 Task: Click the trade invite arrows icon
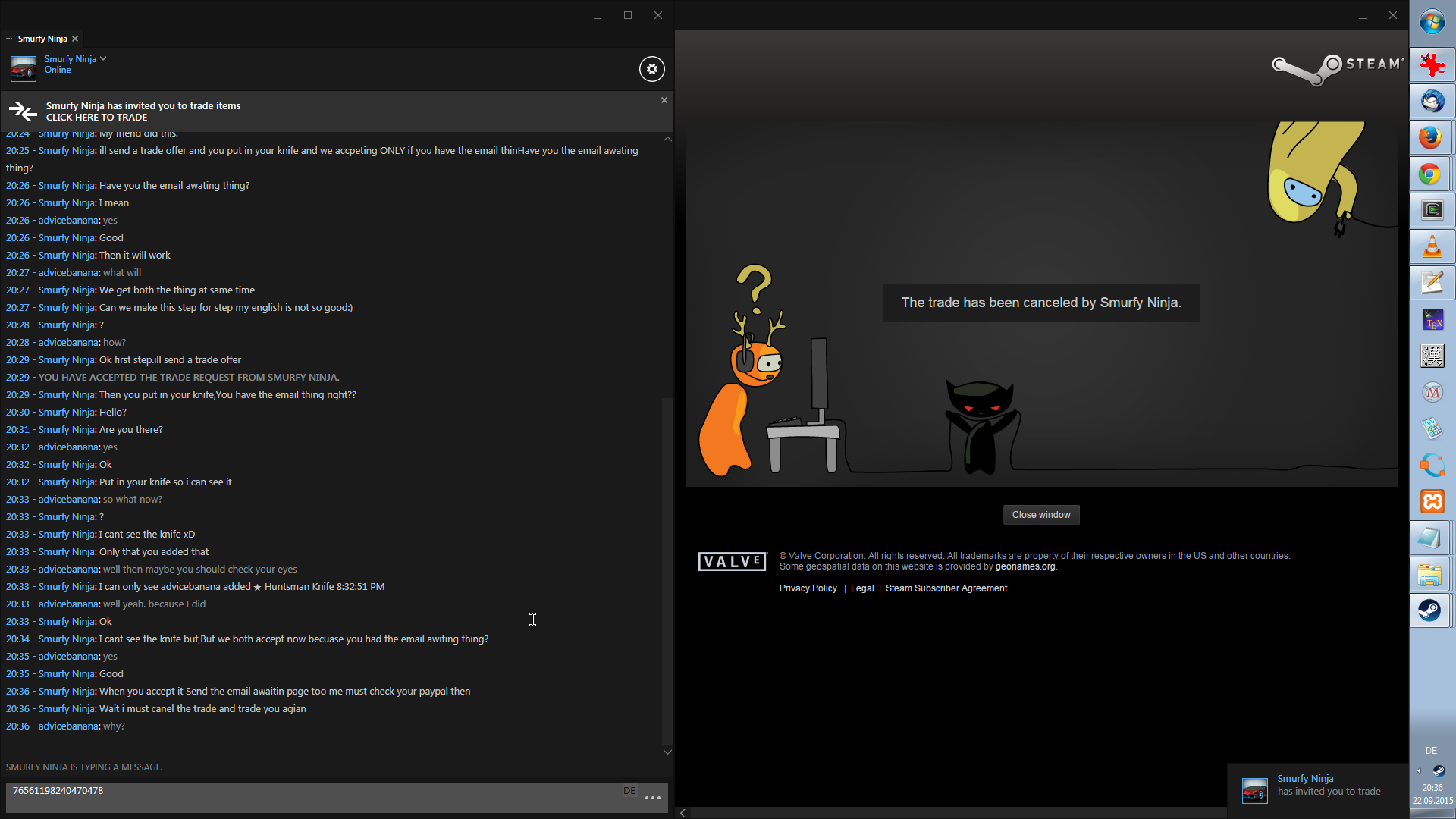pos(23,111)
